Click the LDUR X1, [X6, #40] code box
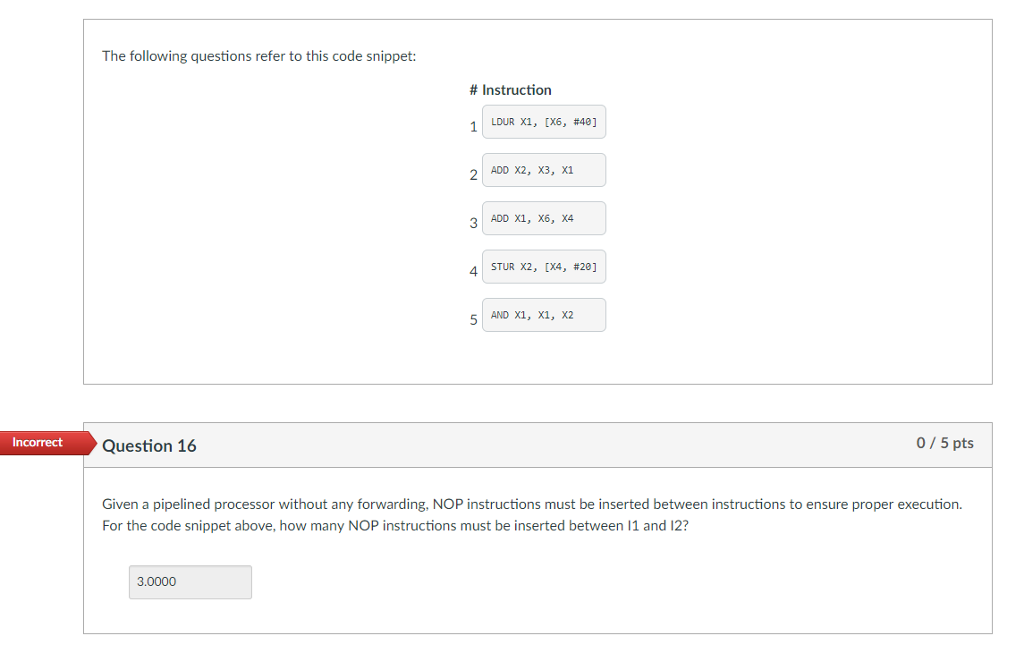This screenshot has height=653, width=1024. (x=544, y=122)
